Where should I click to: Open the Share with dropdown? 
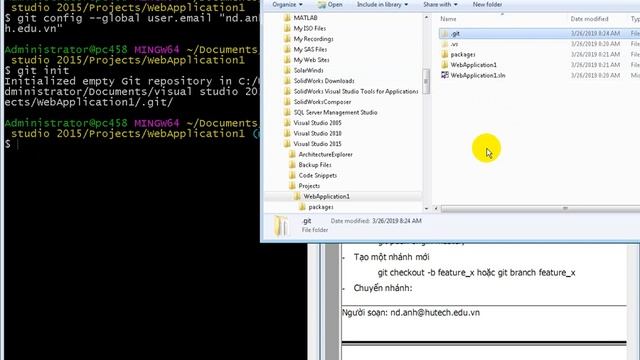440,4
